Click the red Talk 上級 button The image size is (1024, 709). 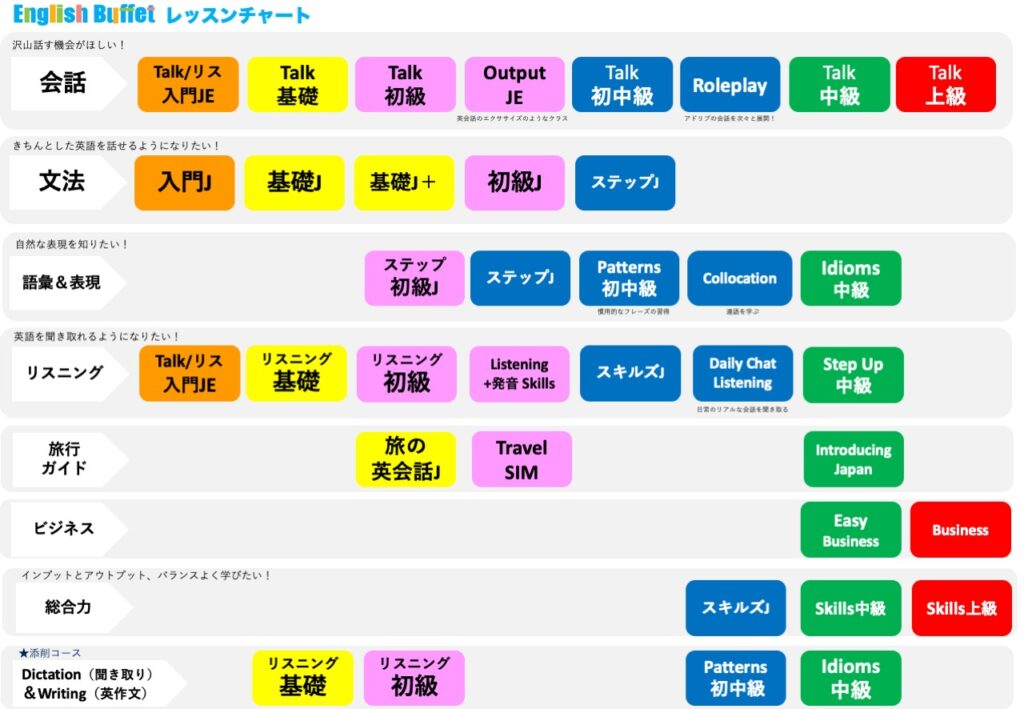[x=945, y=85]
